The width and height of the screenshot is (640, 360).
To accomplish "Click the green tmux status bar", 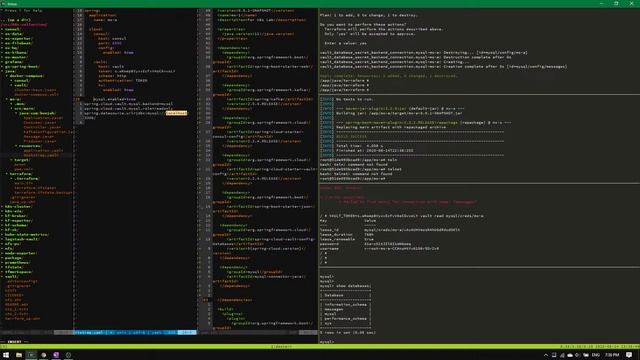I will click(320, 347).
